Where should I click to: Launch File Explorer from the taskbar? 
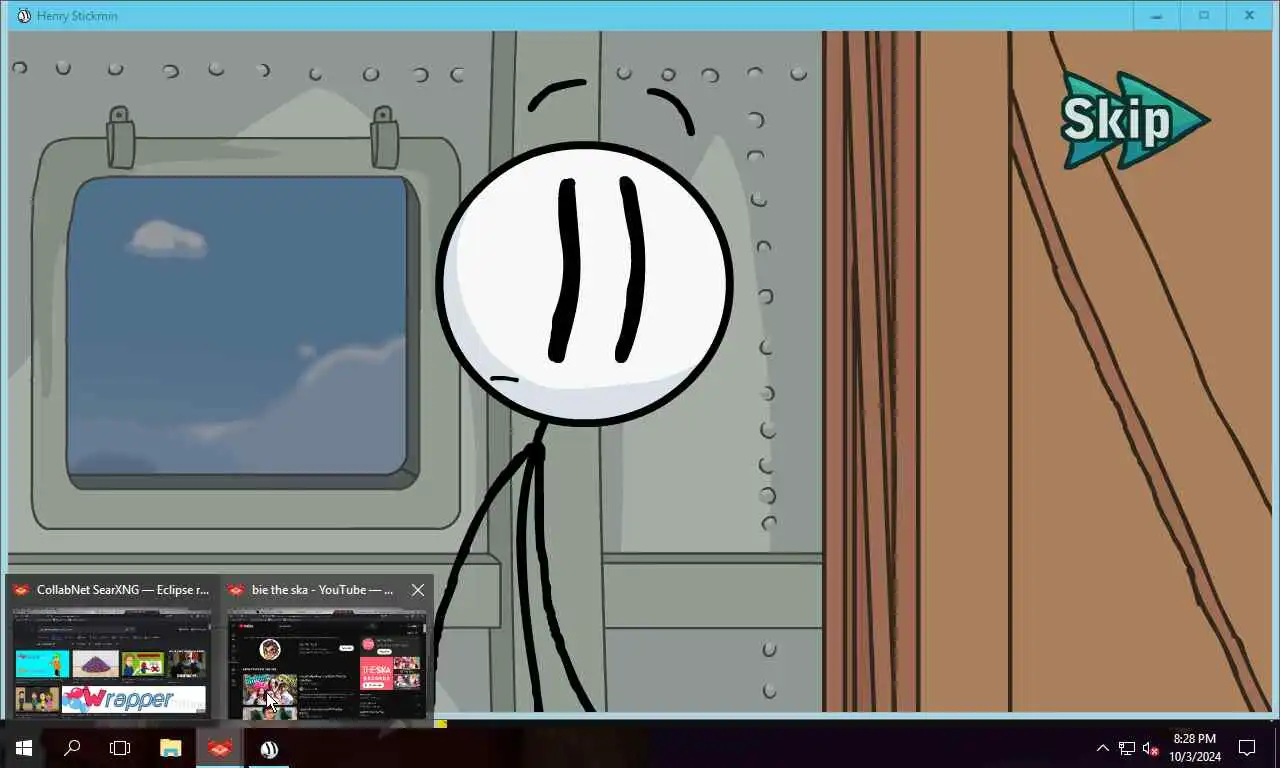click(171, 748)
